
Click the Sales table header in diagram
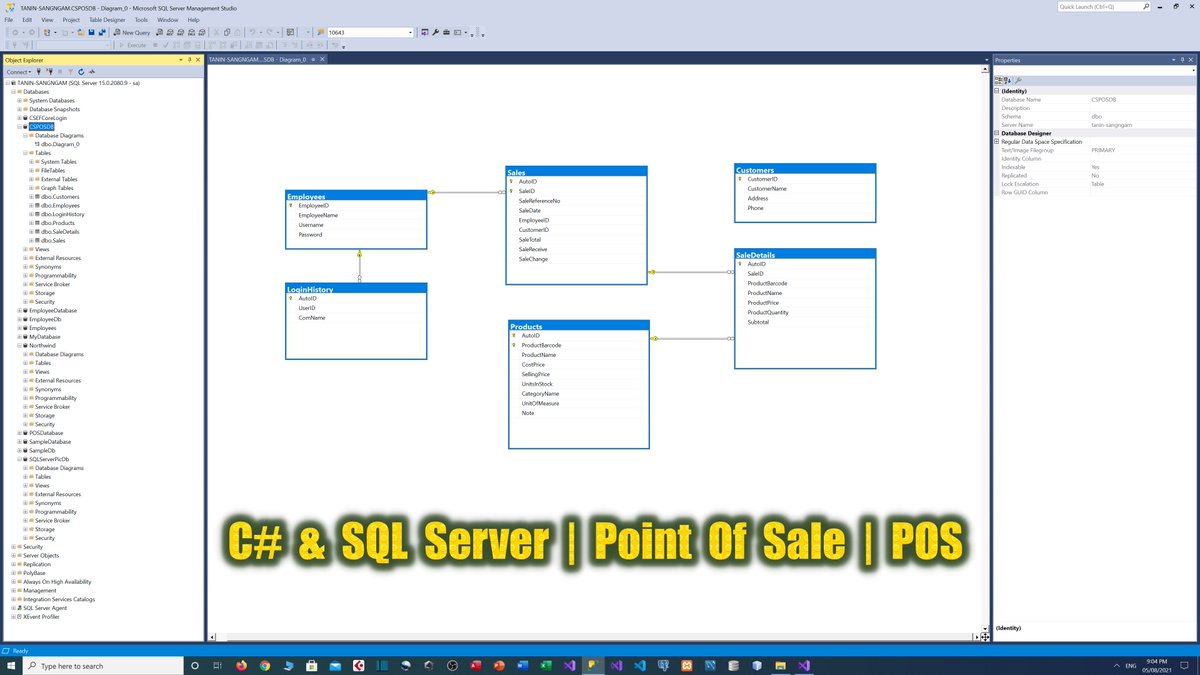[x=576, y=172]
